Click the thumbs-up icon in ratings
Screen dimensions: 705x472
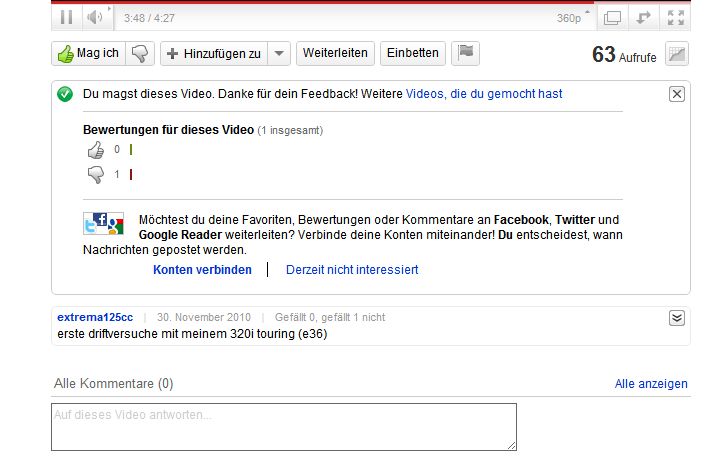click(x=95, y=150)
